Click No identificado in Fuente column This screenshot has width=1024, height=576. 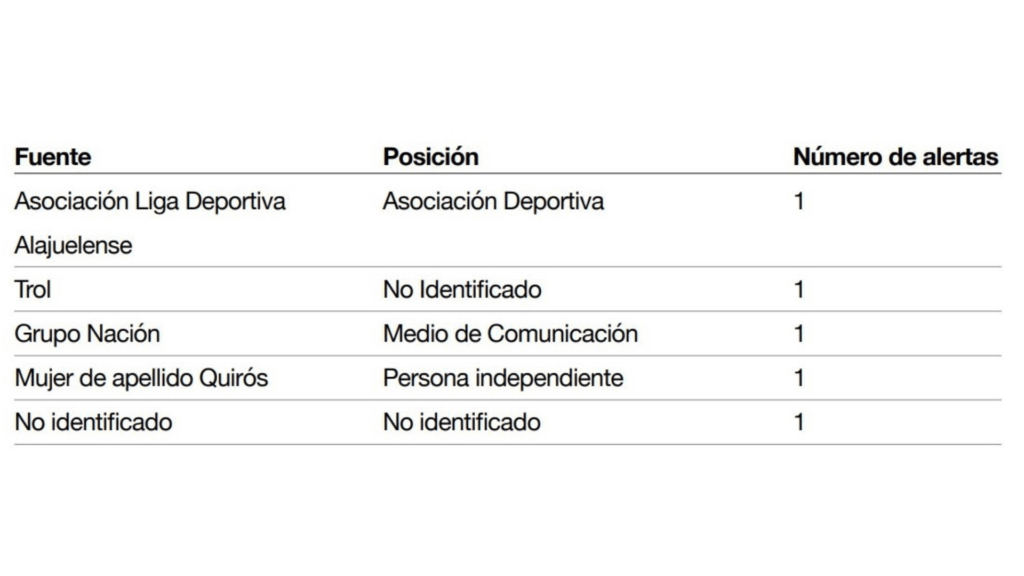pyautogui.click(x=93, y=422)
